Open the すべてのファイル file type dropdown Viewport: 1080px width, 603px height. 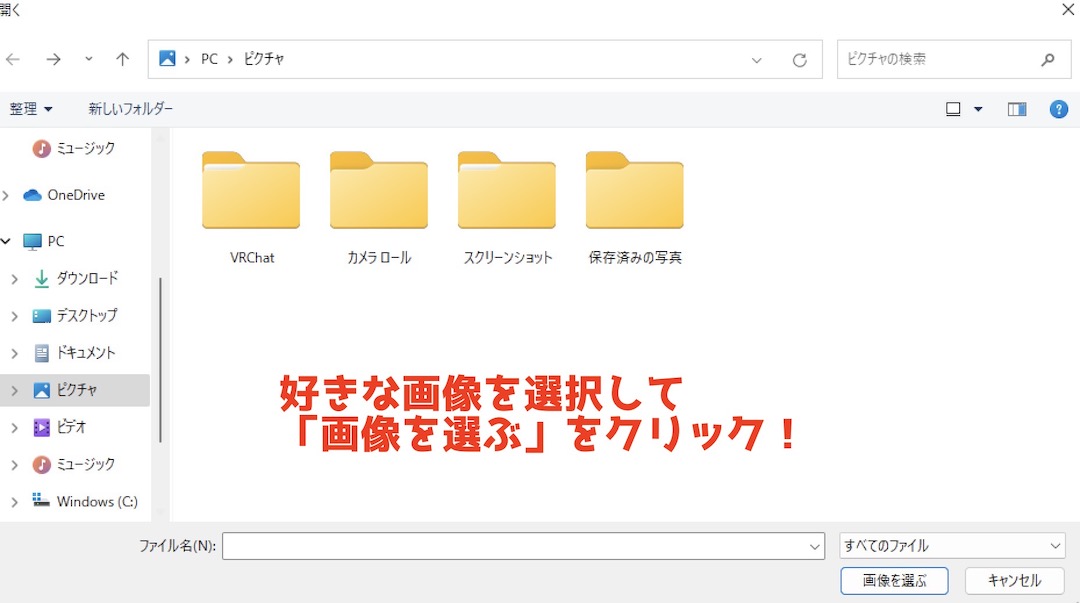pyautogui.click(x=950, y=545)
